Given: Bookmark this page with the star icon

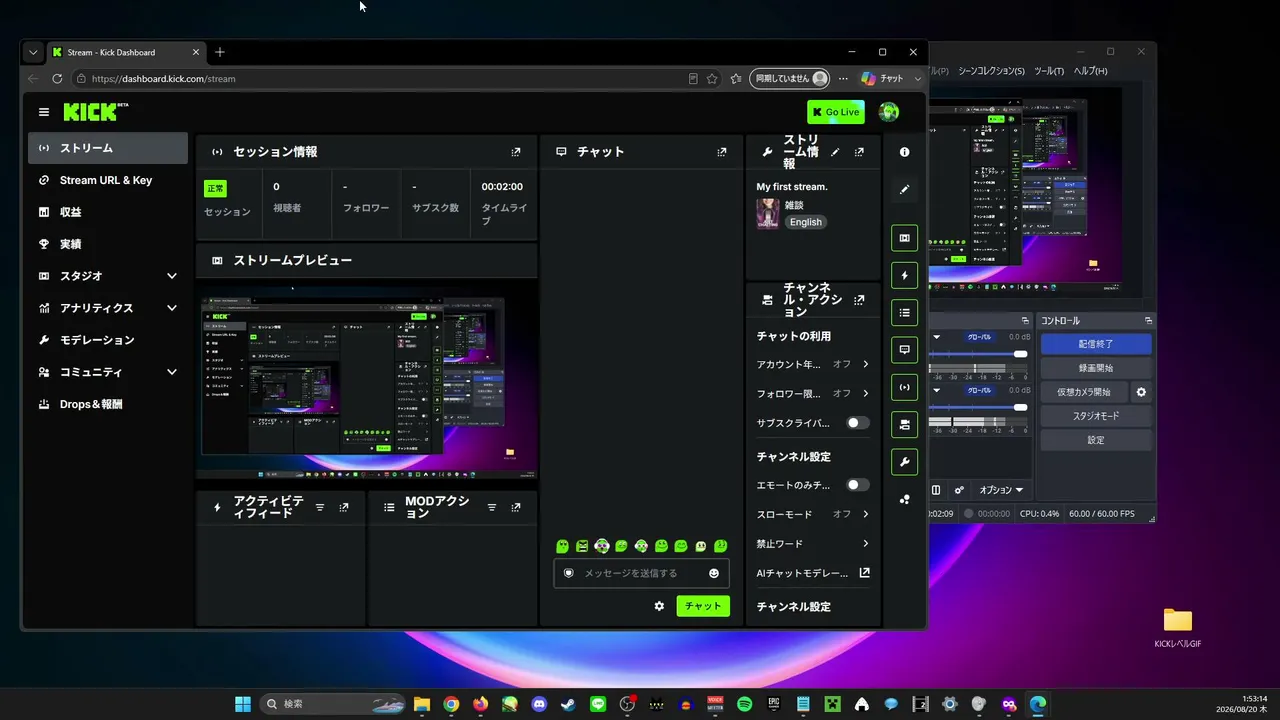Looking at the screenshot, I should (x=712, y=78).
